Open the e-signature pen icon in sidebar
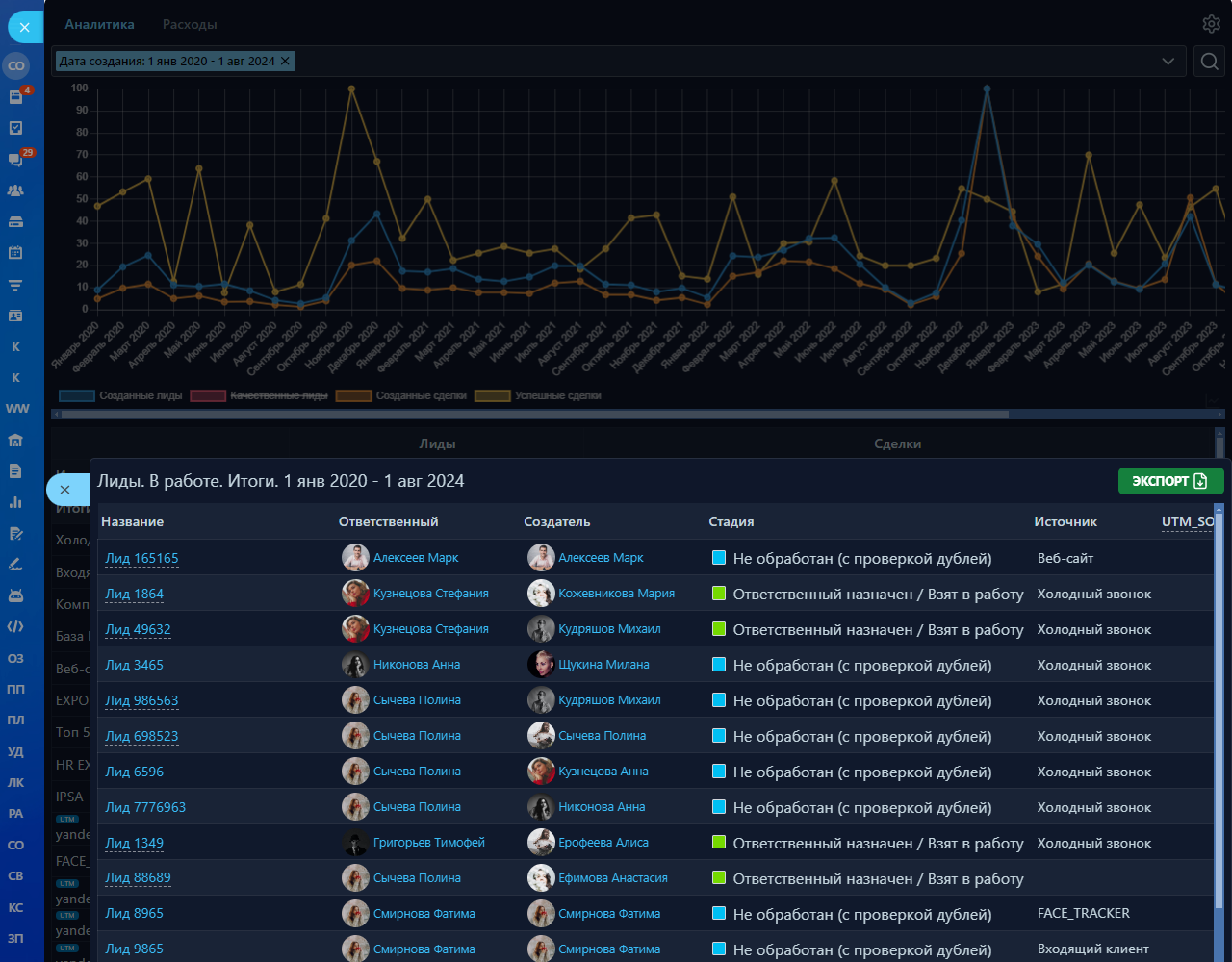The height and width of the screenshot is (962, 1232). 15,565
